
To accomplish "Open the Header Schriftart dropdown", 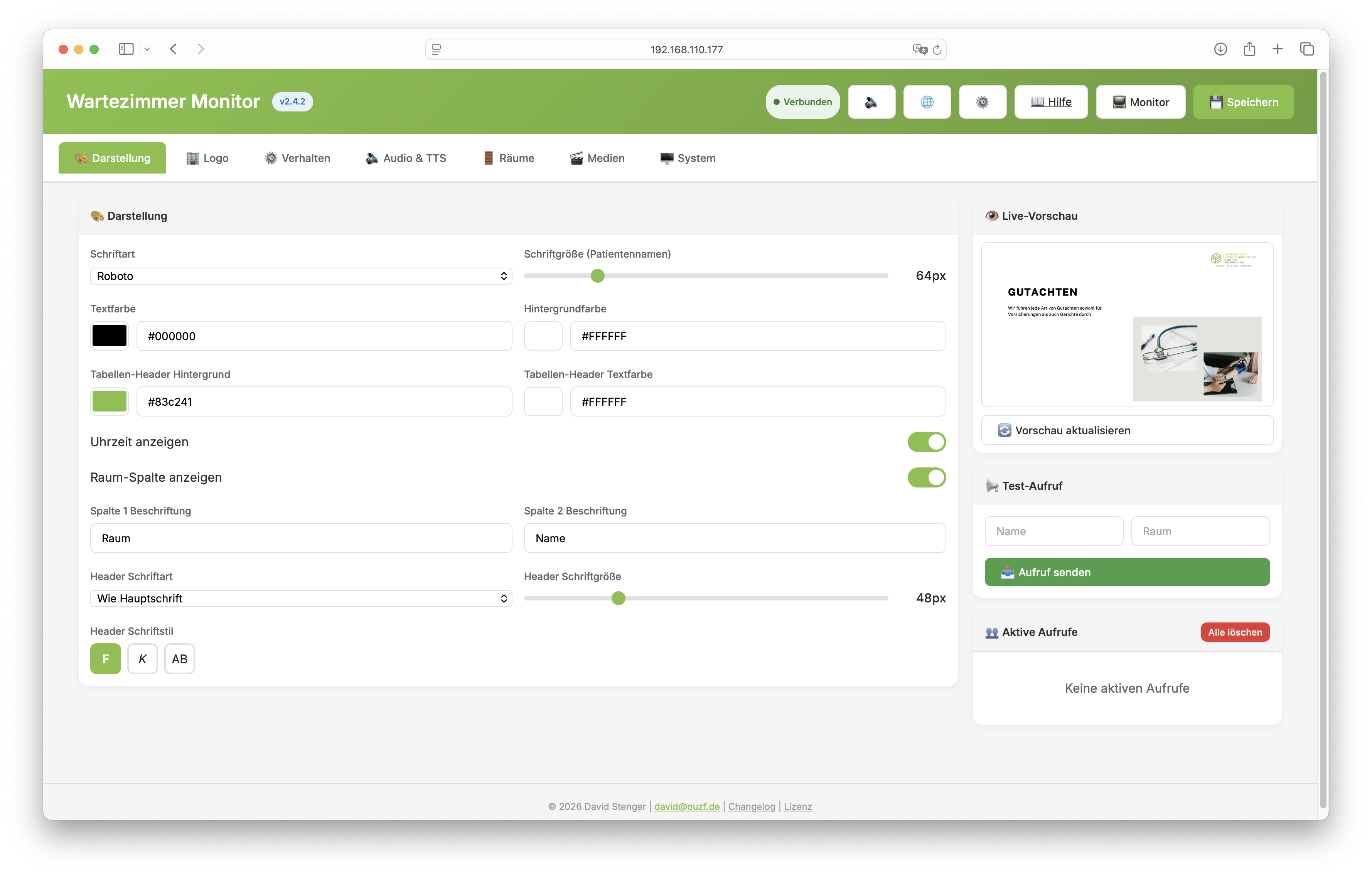I will [301, 598].
